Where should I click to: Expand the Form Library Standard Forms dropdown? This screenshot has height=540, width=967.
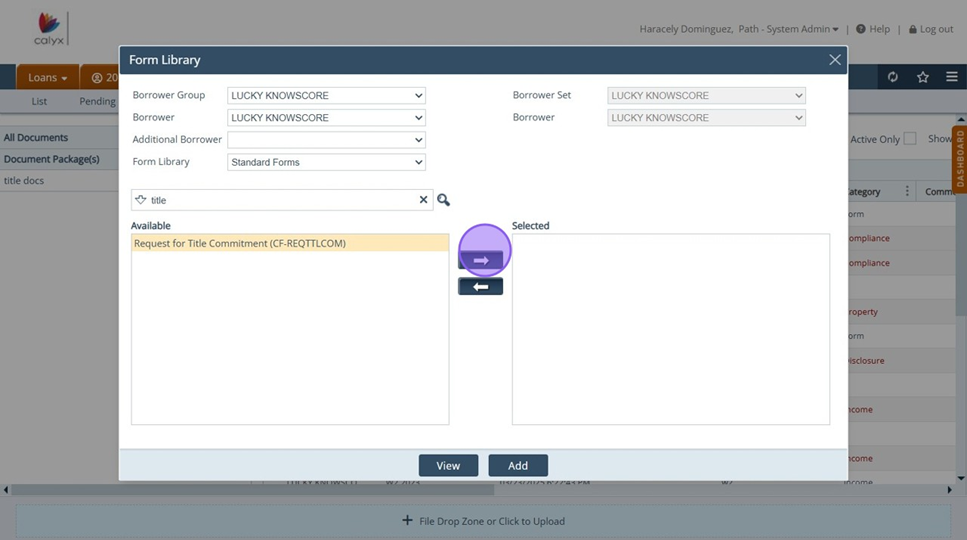point(326,162)
